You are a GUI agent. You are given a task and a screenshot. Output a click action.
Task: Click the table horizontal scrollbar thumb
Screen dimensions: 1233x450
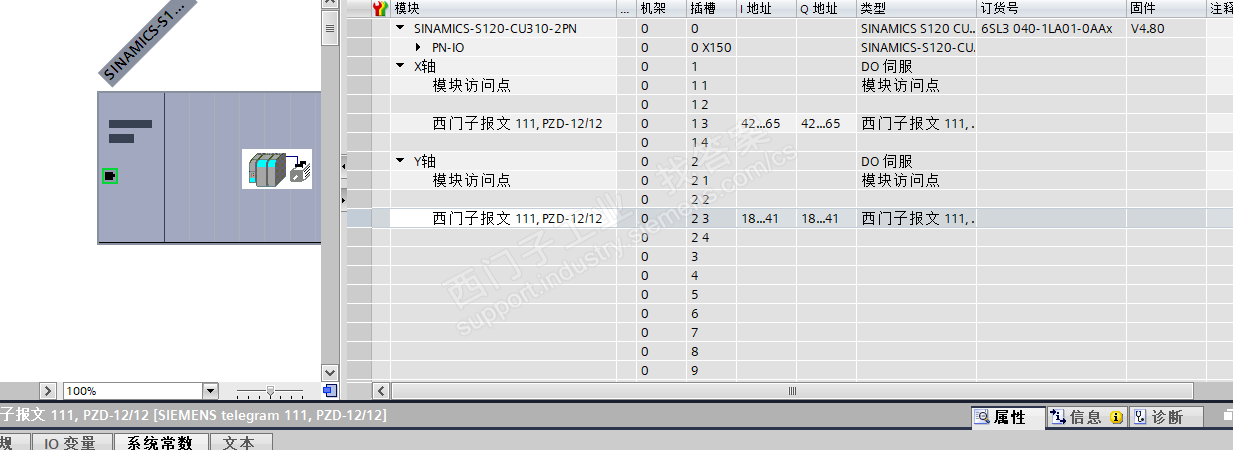click(x=792, y=390)
